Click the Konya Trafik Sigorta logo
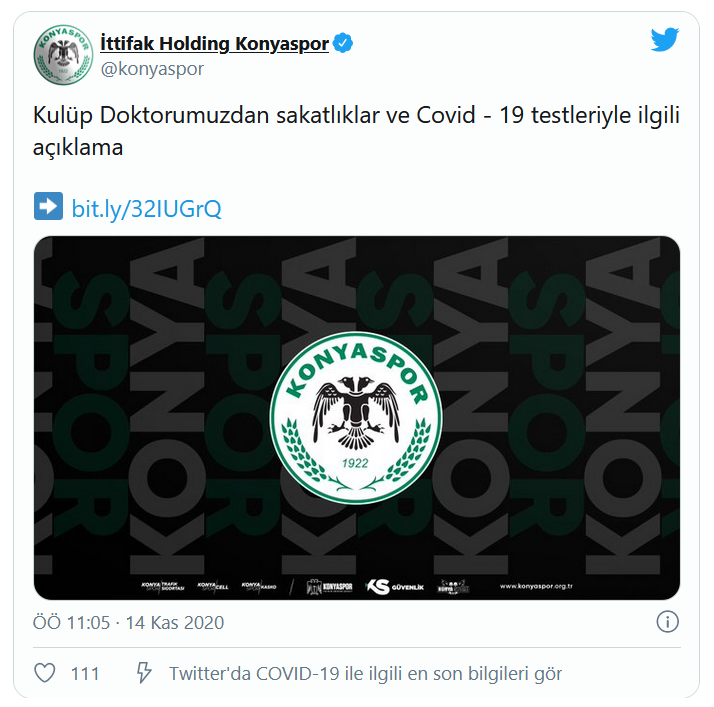 pos(163,586)
